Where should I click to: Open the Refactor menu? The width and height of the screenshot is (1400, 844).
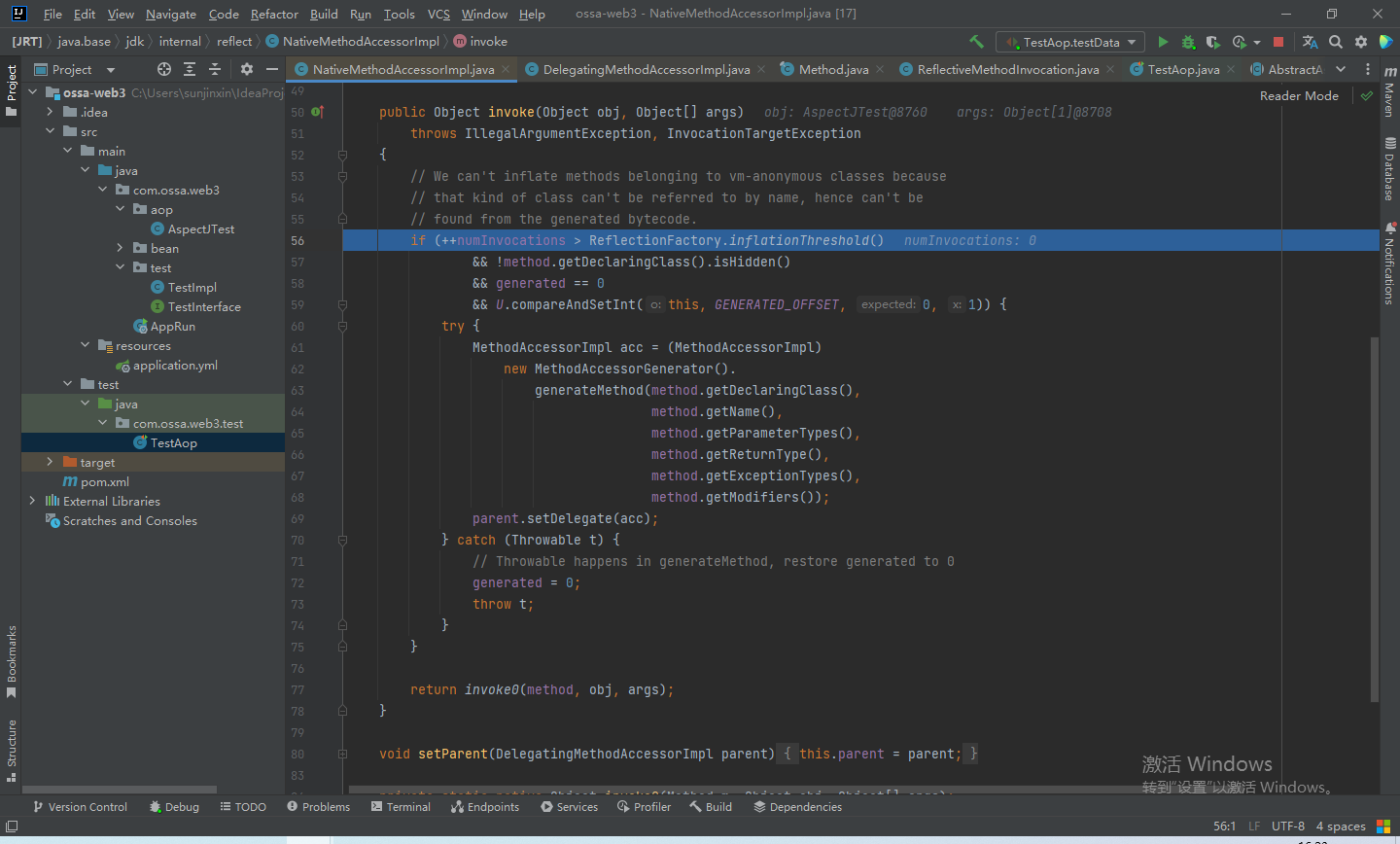click(274, 14)
